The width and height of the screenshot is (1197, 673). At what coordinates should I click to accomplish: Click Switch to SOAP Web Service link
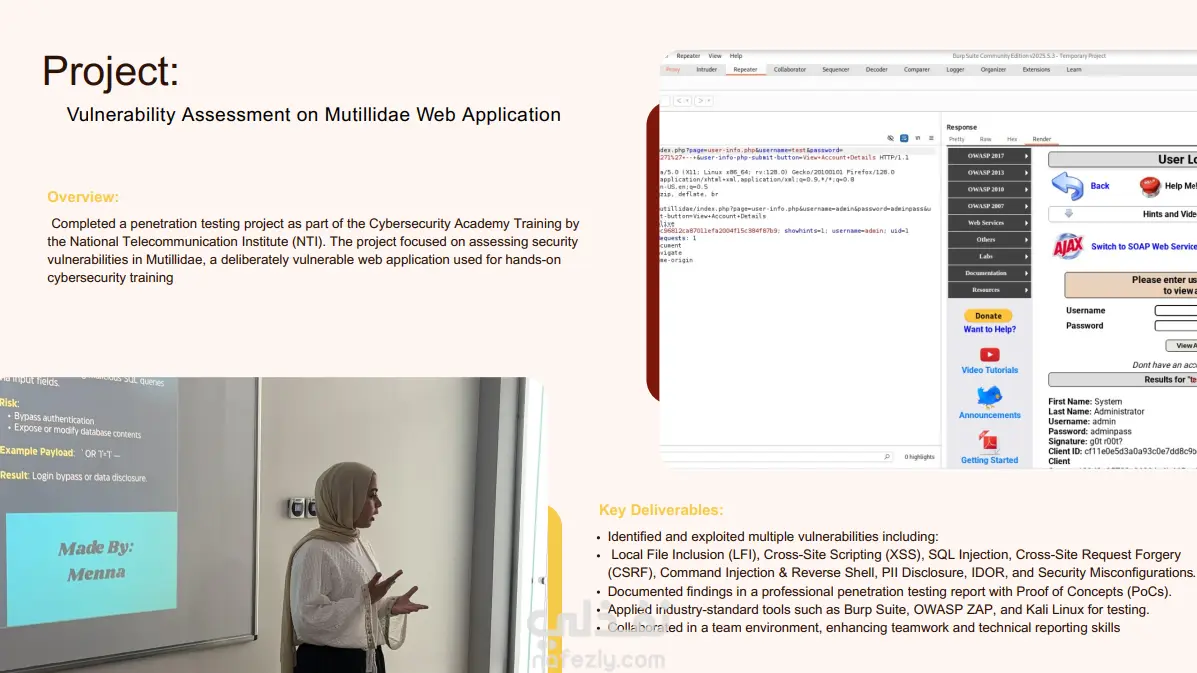[x=1144, y=246]
